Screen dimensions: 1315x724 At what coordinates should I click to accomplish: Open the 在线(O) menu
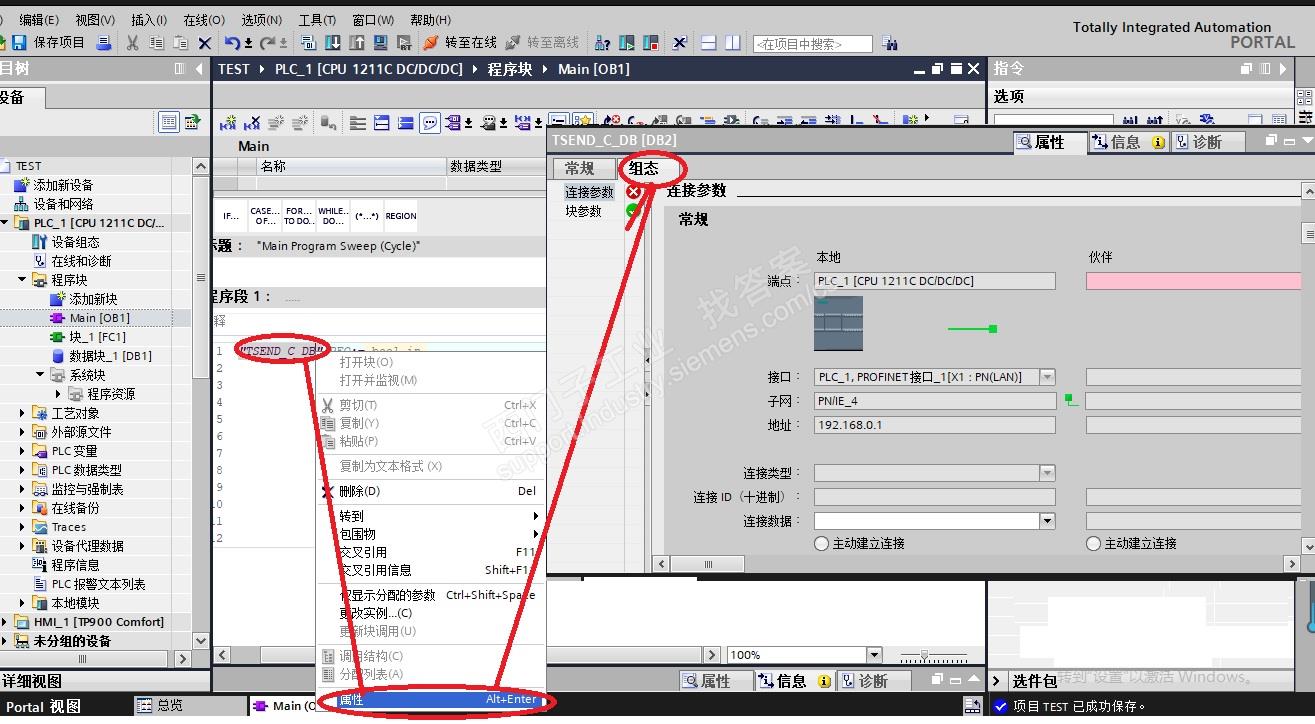(x=204, y=19)
